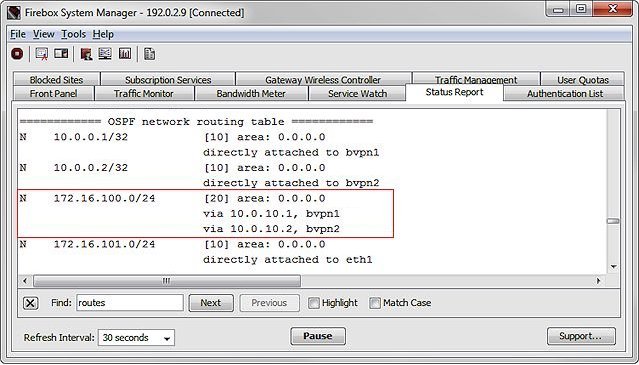639x365 pixels.
Task: Click the 'Find:' label
Action: 62,303
